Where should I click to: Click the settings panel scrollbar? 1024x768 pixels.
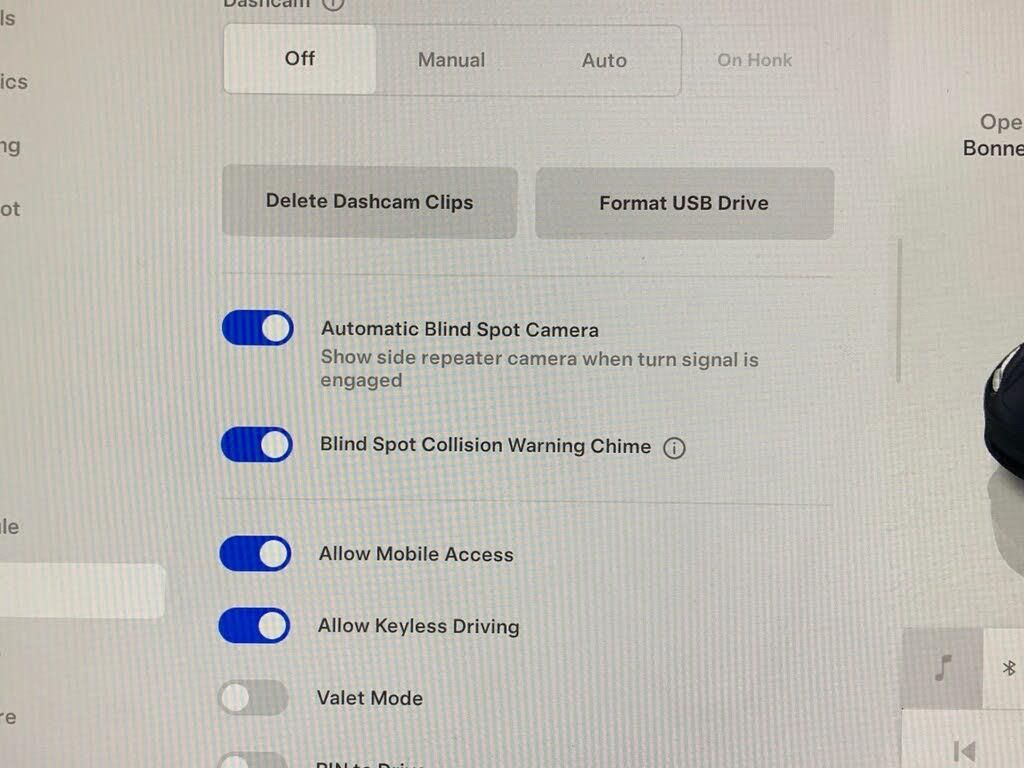[x=899, y=310]
